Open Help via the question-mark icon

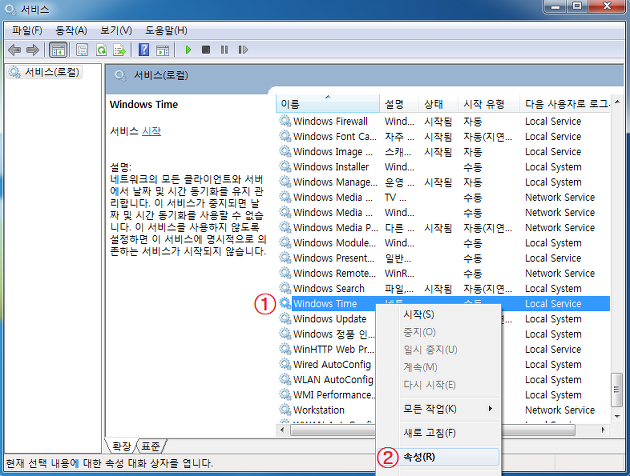(x=143, y=50)
